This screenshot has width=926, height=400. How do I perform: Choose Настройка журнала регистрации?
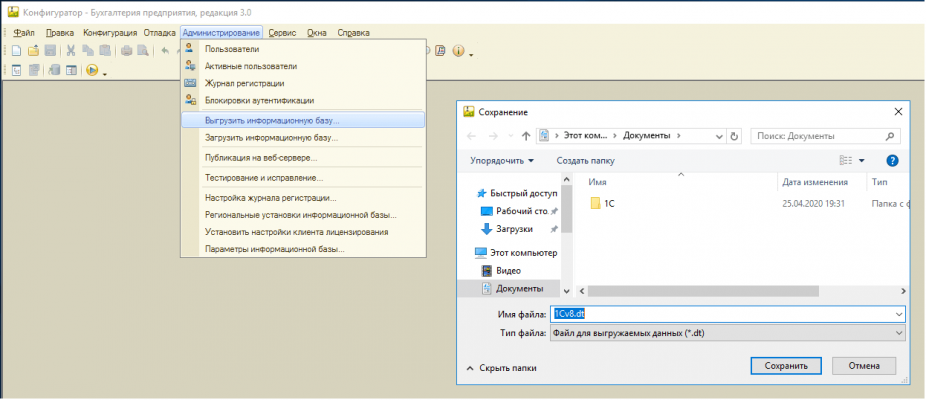click(303, 198)
